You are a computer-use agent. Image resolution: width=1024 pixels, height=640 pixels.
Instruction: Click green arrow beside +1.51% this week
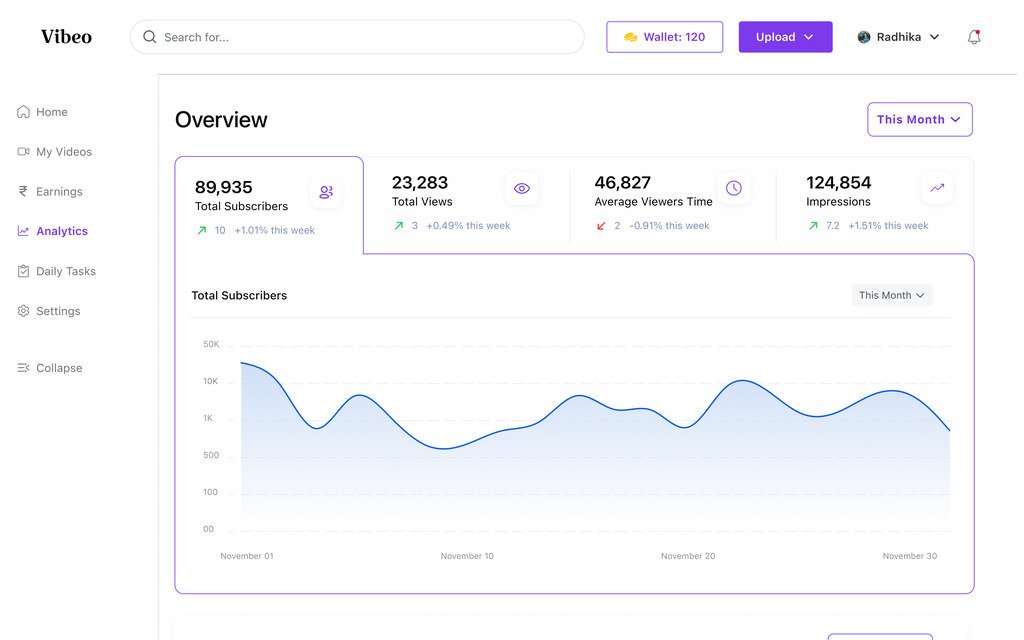coord(813,225)
